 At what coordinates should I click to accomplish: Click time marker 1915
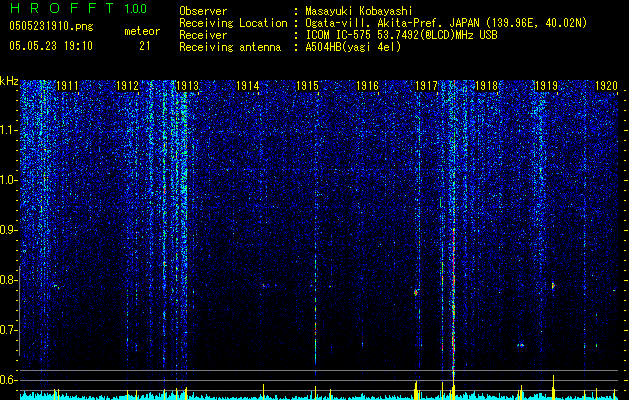click(x=307, y=86)
